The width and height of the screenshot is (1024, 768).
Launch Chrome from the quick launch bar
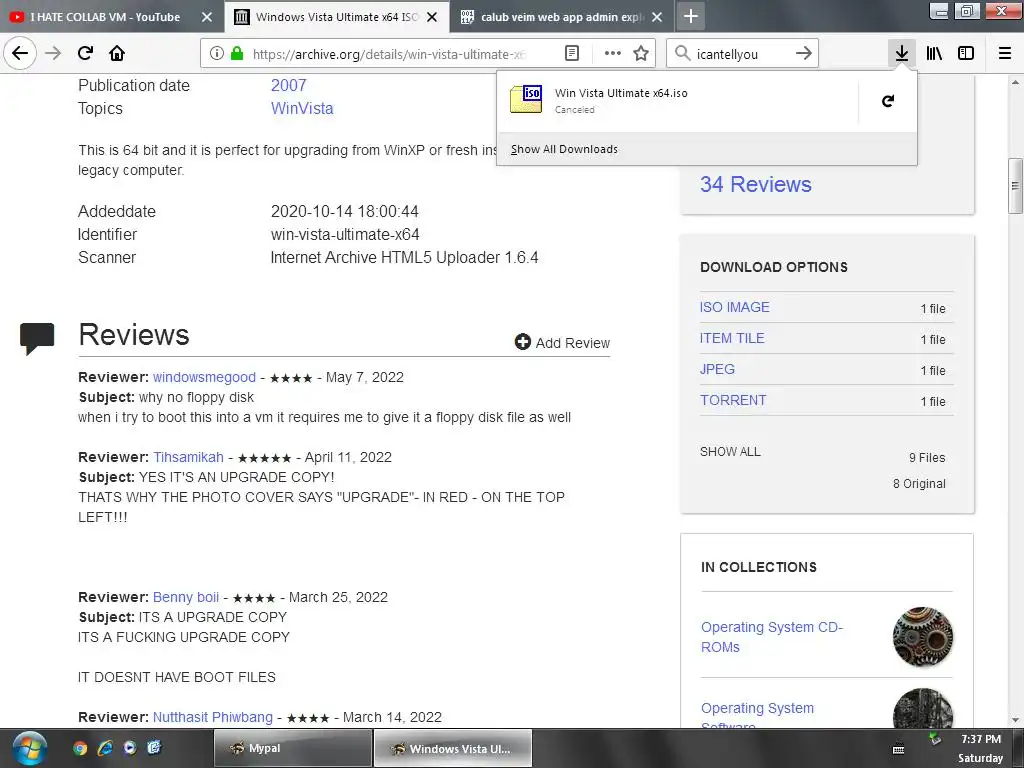coord(80,748)
